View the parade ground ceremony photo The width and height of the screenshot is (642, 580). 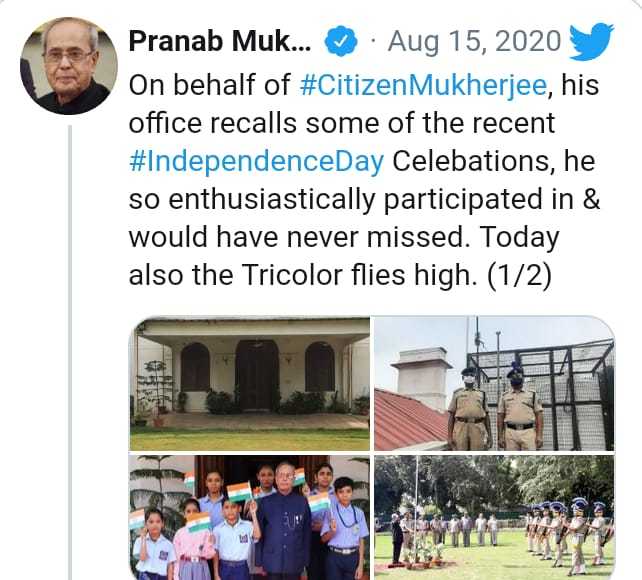(x=494, y=517)
